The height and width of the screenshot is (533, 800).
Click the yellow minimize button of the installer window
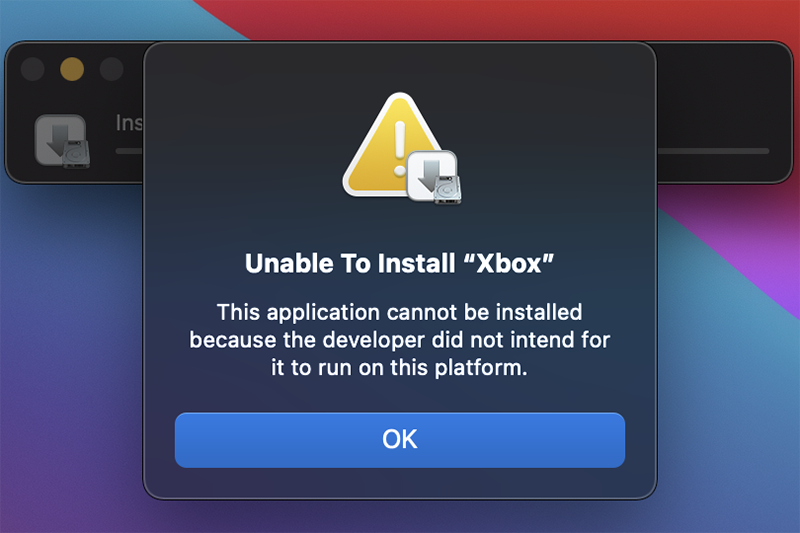(x=72, y=69)
